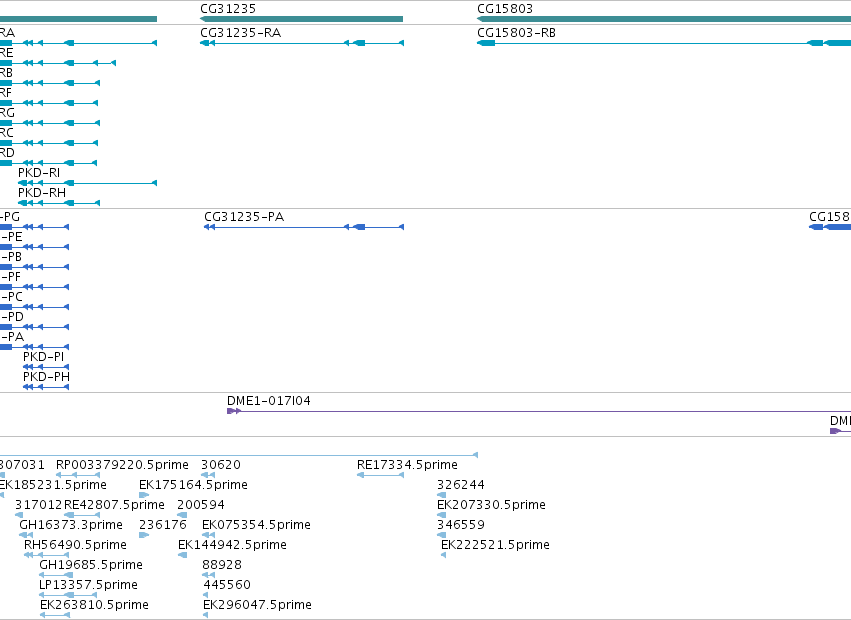Select EST label EK207330.5prime
Screen dimensions: 851x620
click(x=491, y=505)
